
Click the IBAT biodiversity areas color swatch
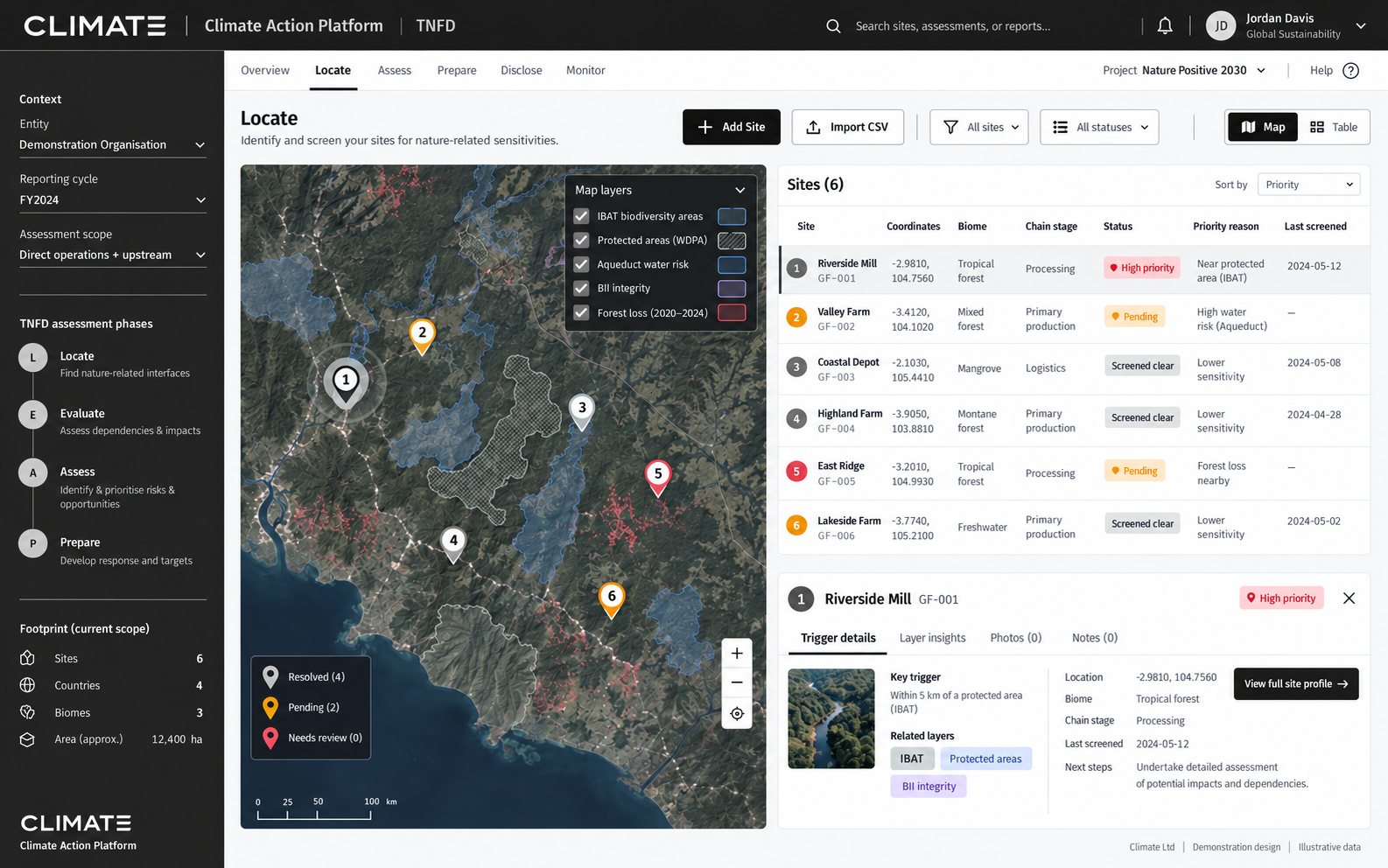pos(732,216)
